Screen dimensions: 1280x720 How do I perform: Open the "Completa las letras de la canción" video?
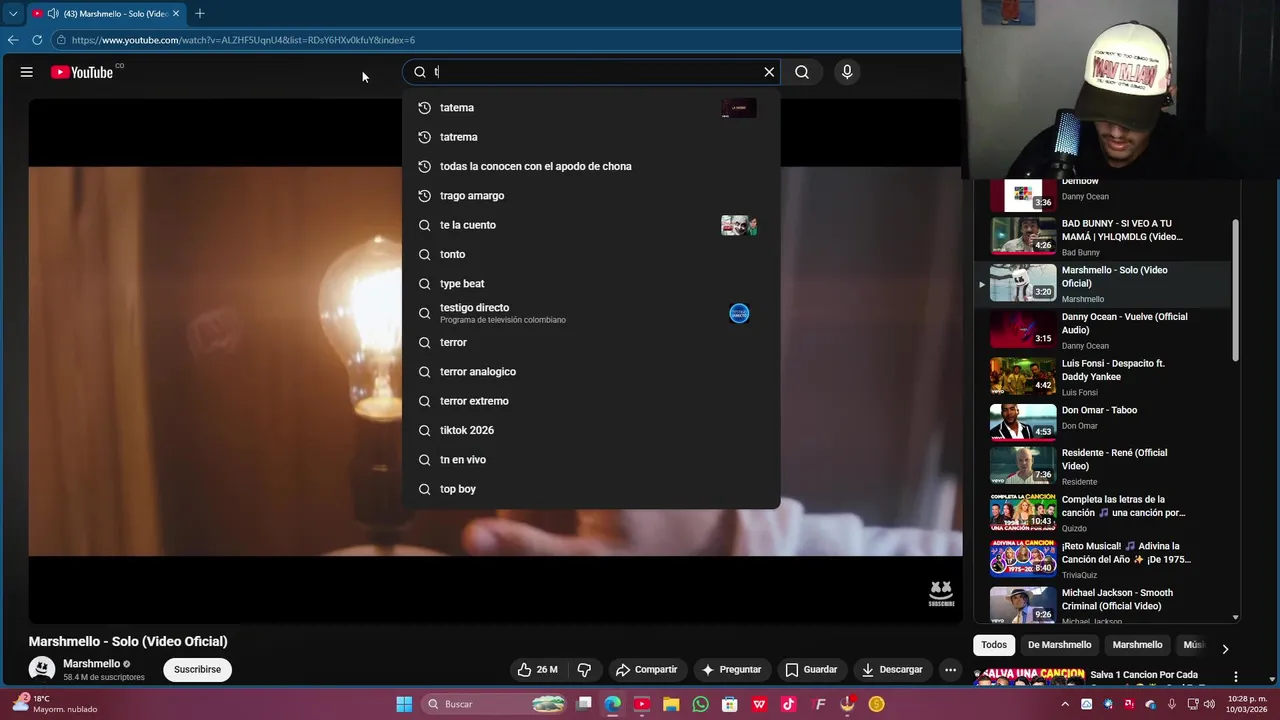pos(1104,512)
